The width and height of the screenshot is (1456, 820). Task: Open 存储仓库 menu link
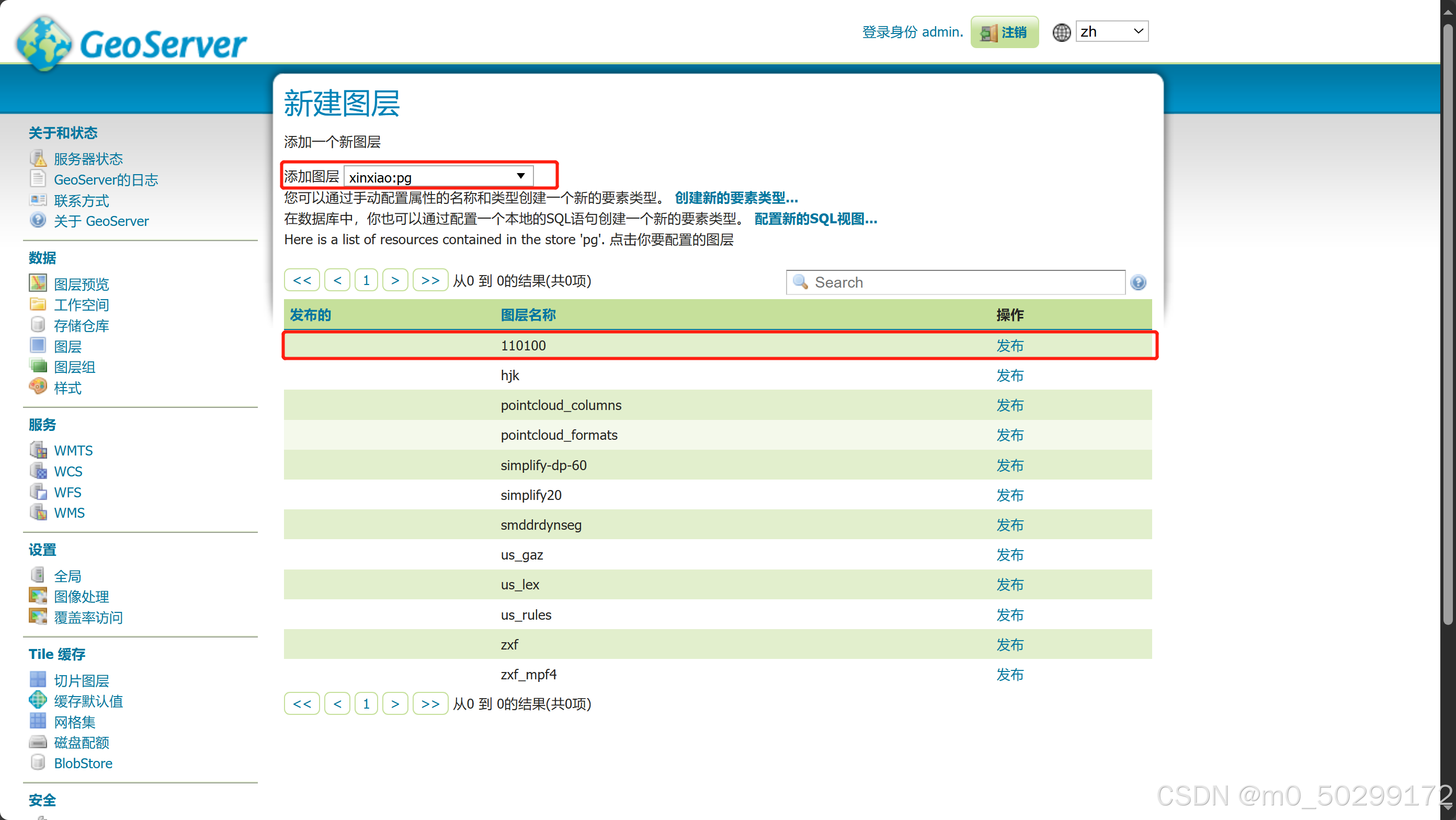click(82, 325)
